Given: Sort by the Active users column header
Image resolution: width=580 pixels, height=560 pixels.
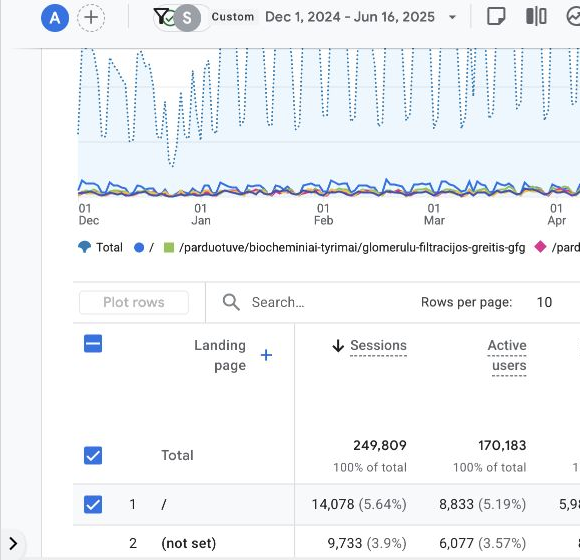Looking at the screenshot, I should pyautogui.click(x=507, y=355).
